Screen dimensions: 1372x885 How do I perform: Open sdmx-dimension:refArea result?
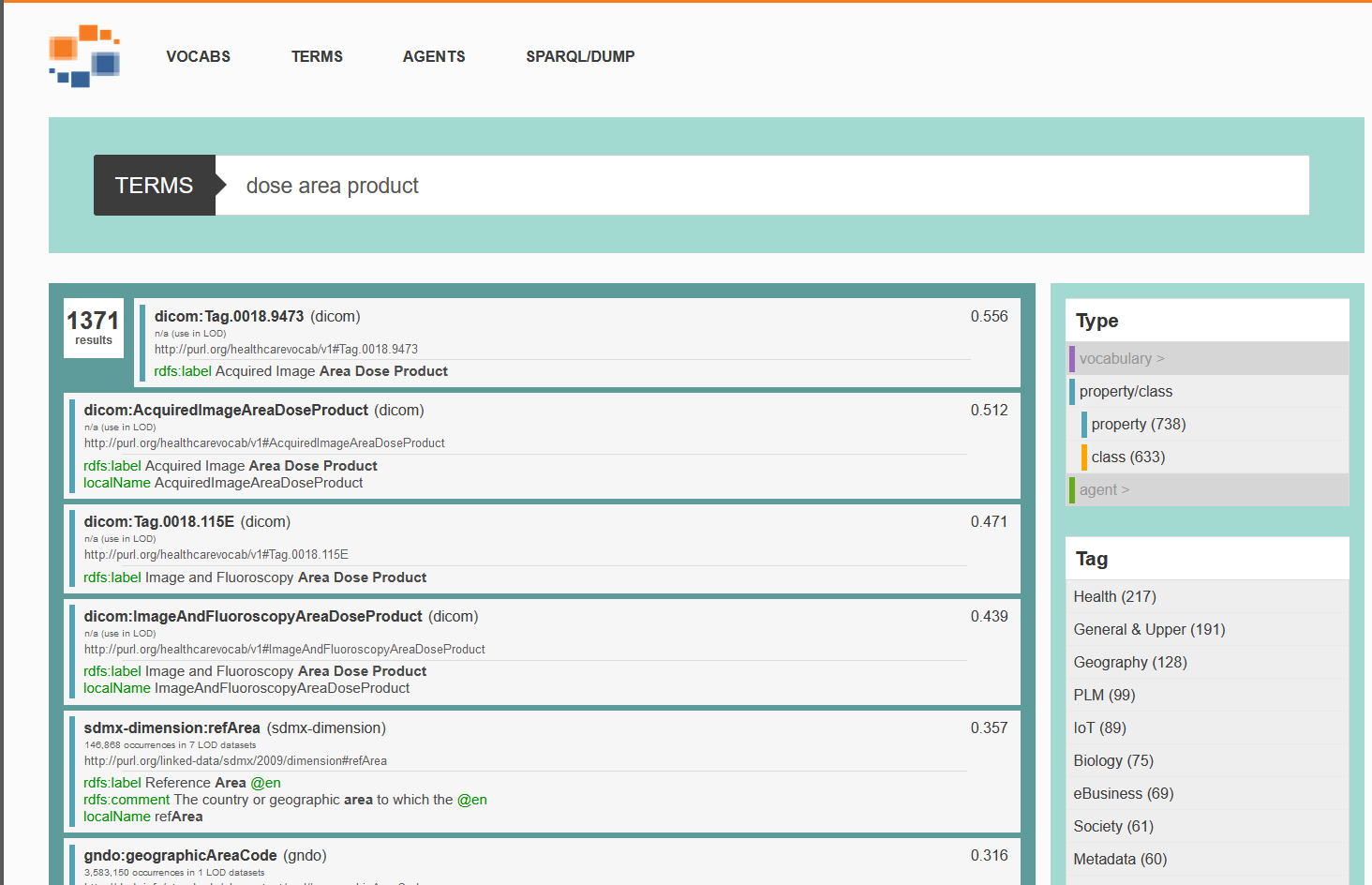click(x=171, y=728)
